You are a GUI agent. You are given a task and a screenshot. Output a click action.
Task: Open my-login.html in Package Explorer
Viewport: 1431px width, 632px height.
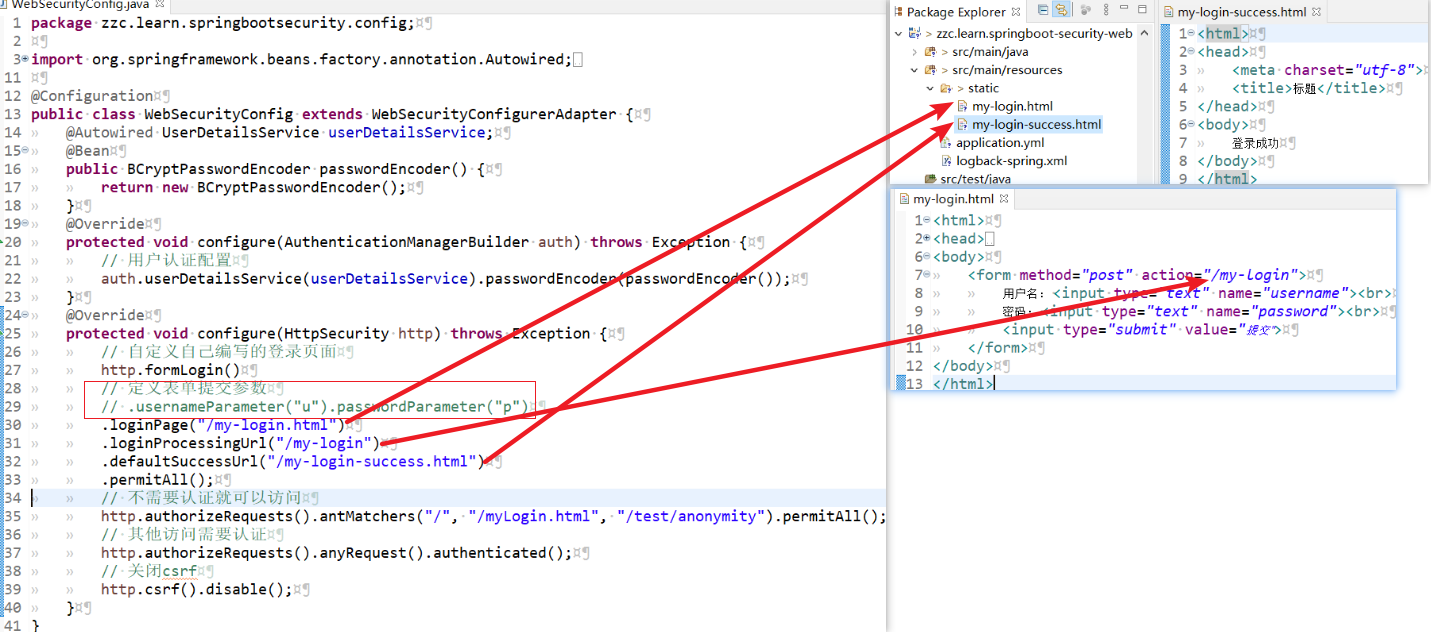pos(1012,106)
